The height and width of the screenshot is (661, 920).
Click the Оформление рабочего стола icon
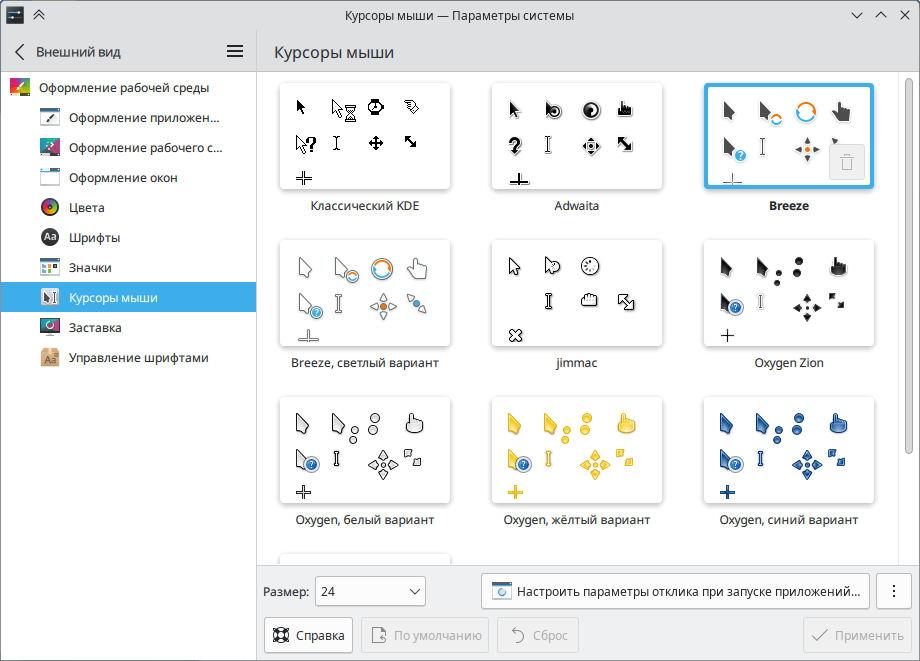(50, 147)
